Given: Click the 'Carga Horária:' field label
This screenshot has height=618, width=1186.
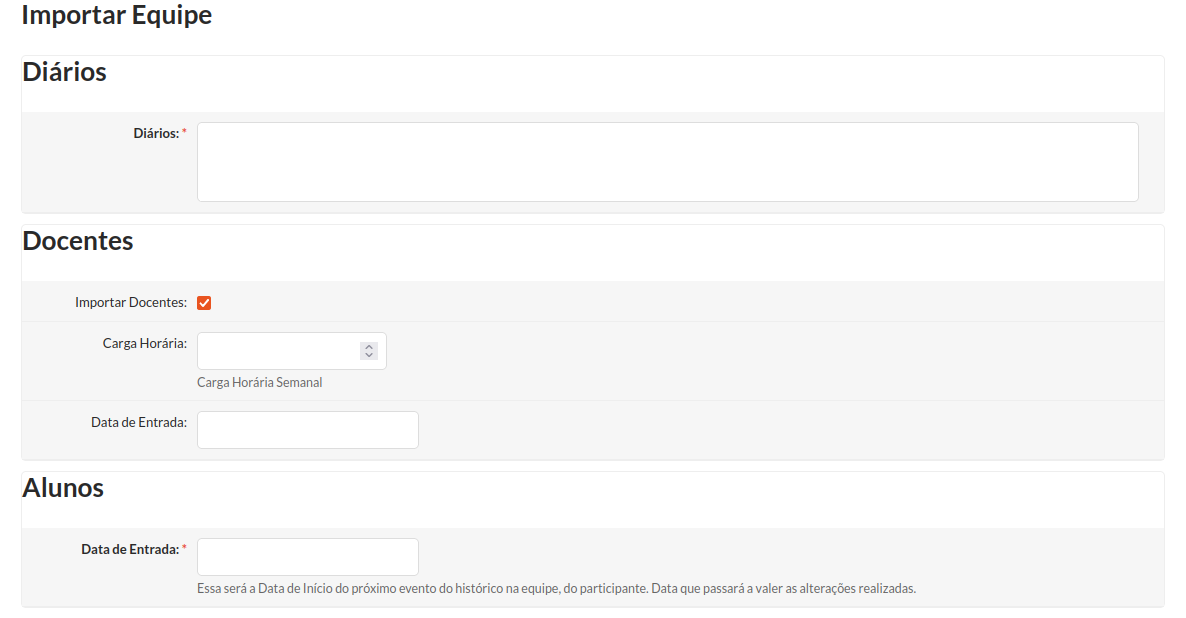Looking at the screenshot, I should pyautogui.click(x=144, y=343).
